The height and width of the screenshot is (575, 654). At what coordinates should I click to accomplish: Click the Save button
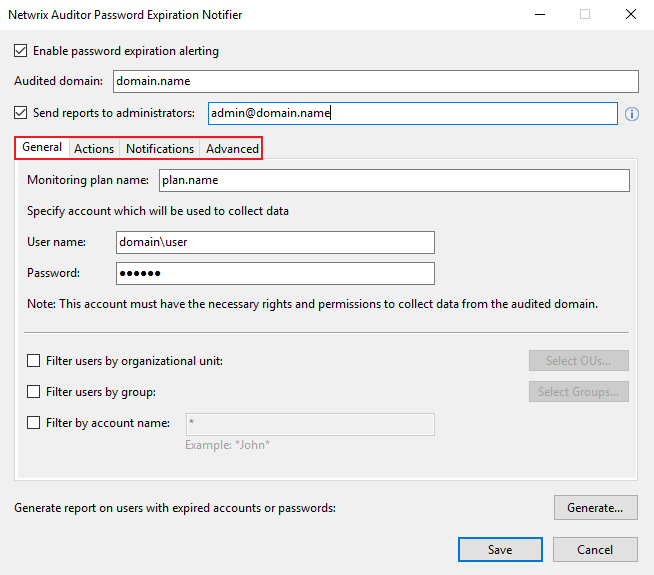[x=500, y=549]
